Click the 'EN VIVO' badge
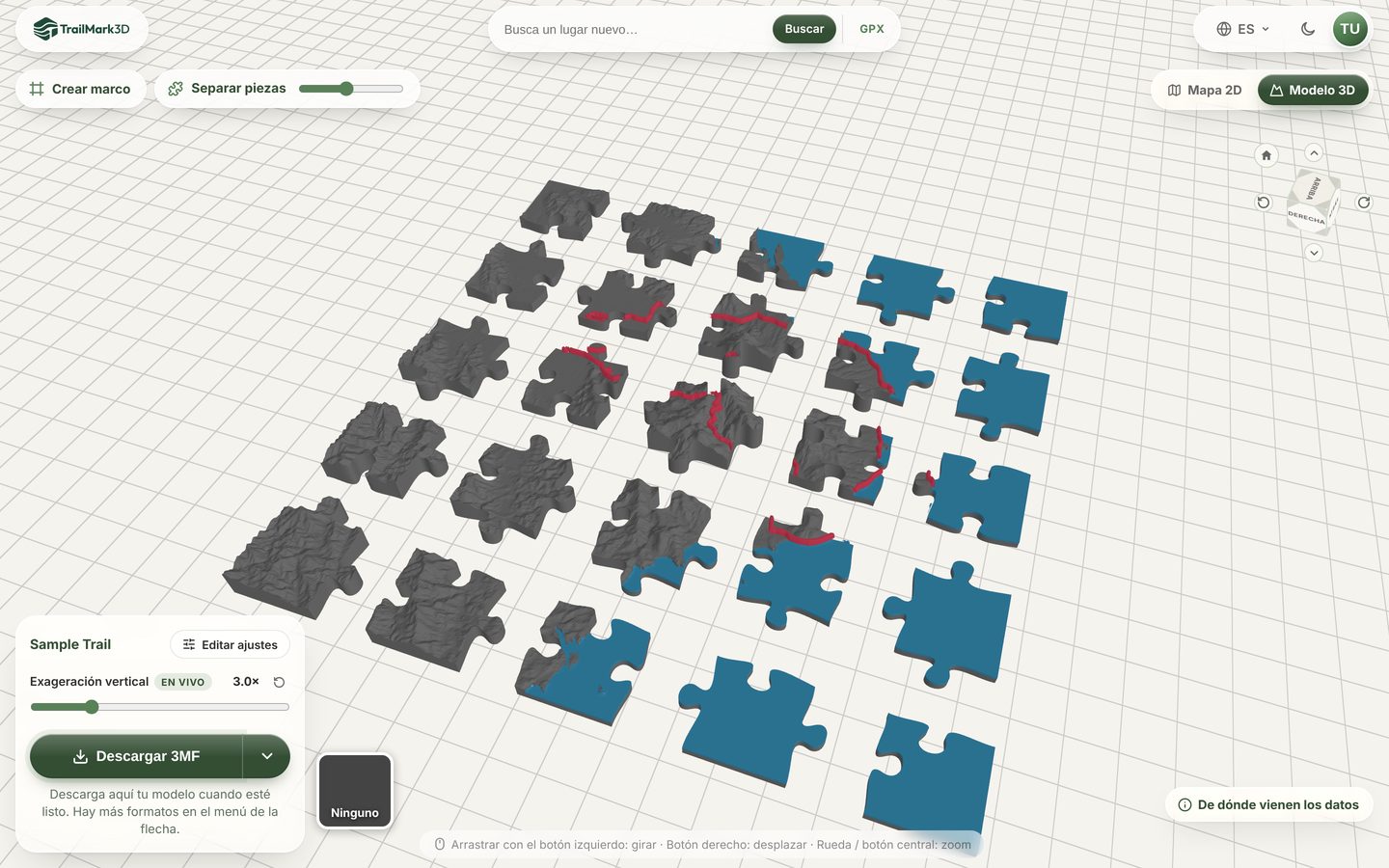The height and width of the screenshot is (868, 1389). click(x=183, y=682)
